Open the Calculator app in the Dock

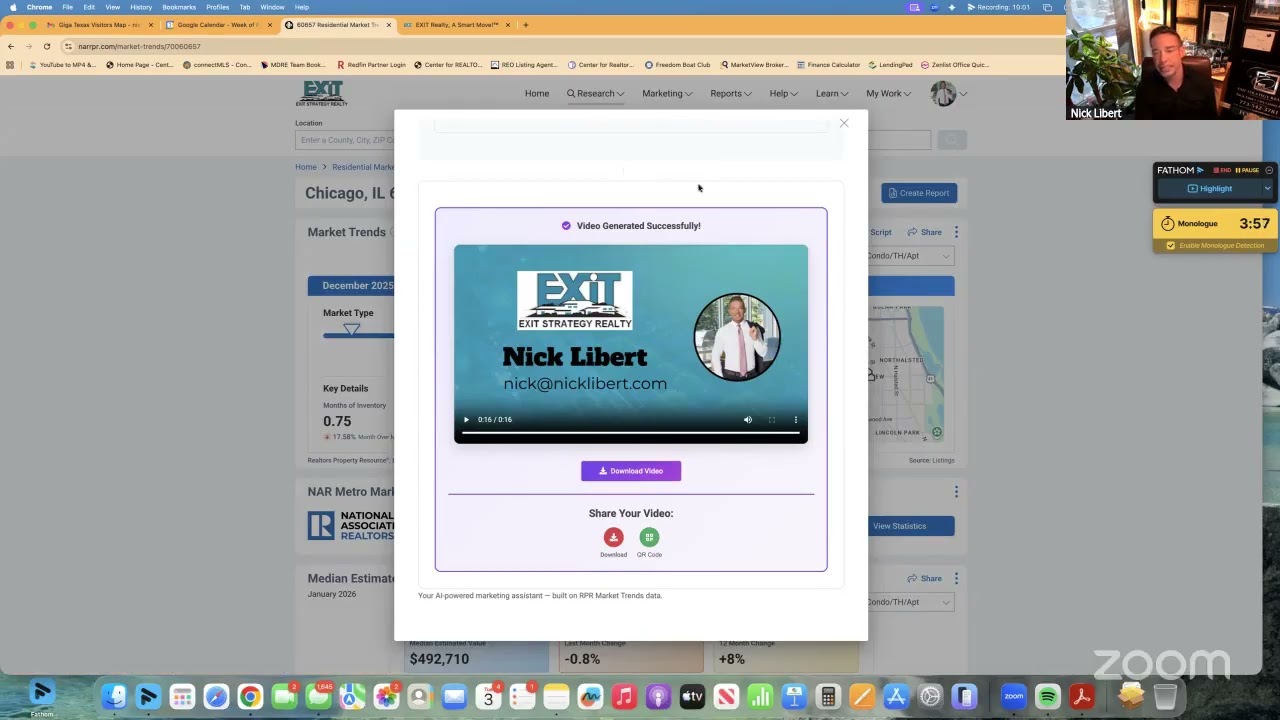click(828, 696)
